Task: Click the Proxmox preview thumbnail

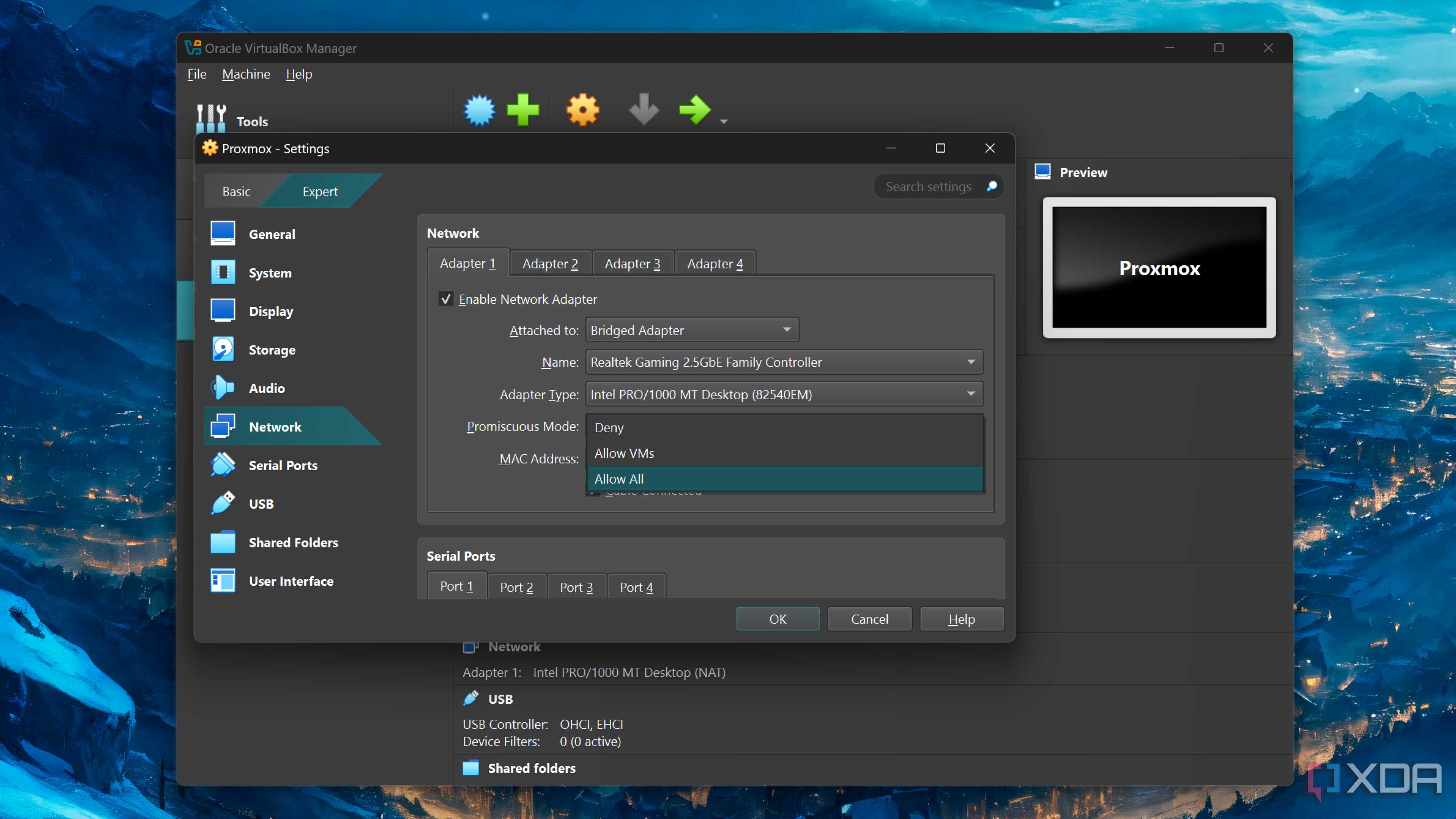Action: tap(1159, 267)
